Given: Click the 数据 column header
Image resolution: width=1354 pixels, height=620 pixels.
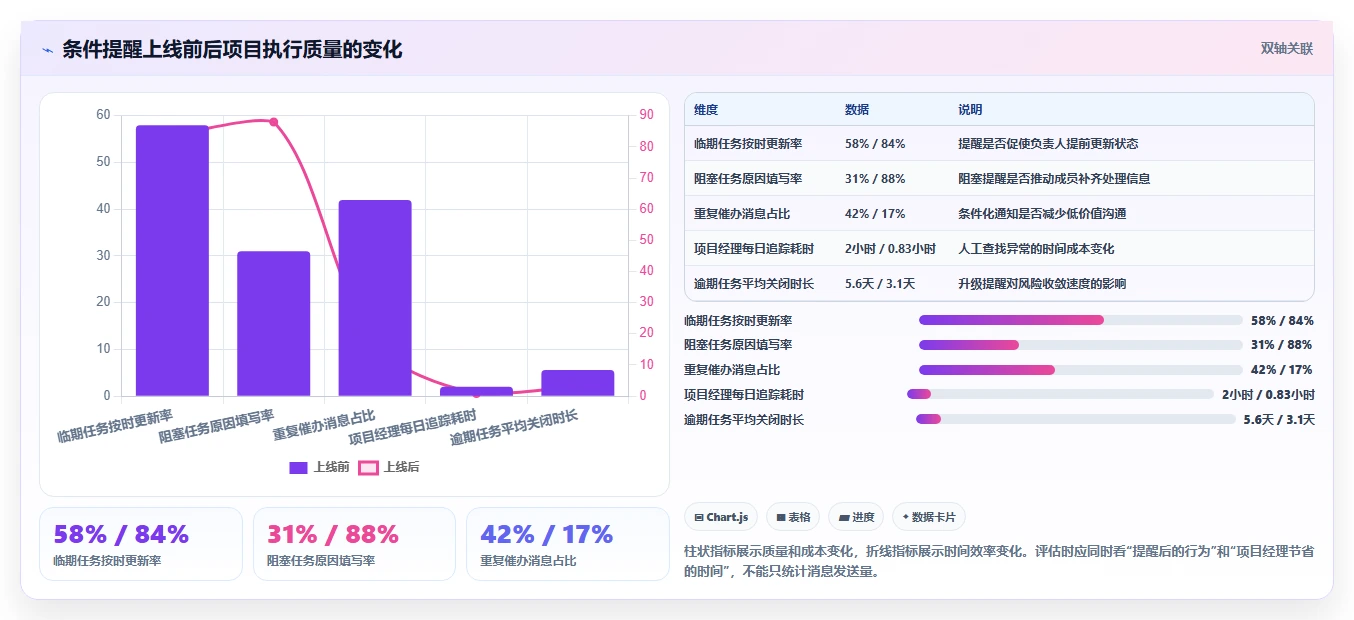Looking at the screenshot, I should [x=857, y=109].
